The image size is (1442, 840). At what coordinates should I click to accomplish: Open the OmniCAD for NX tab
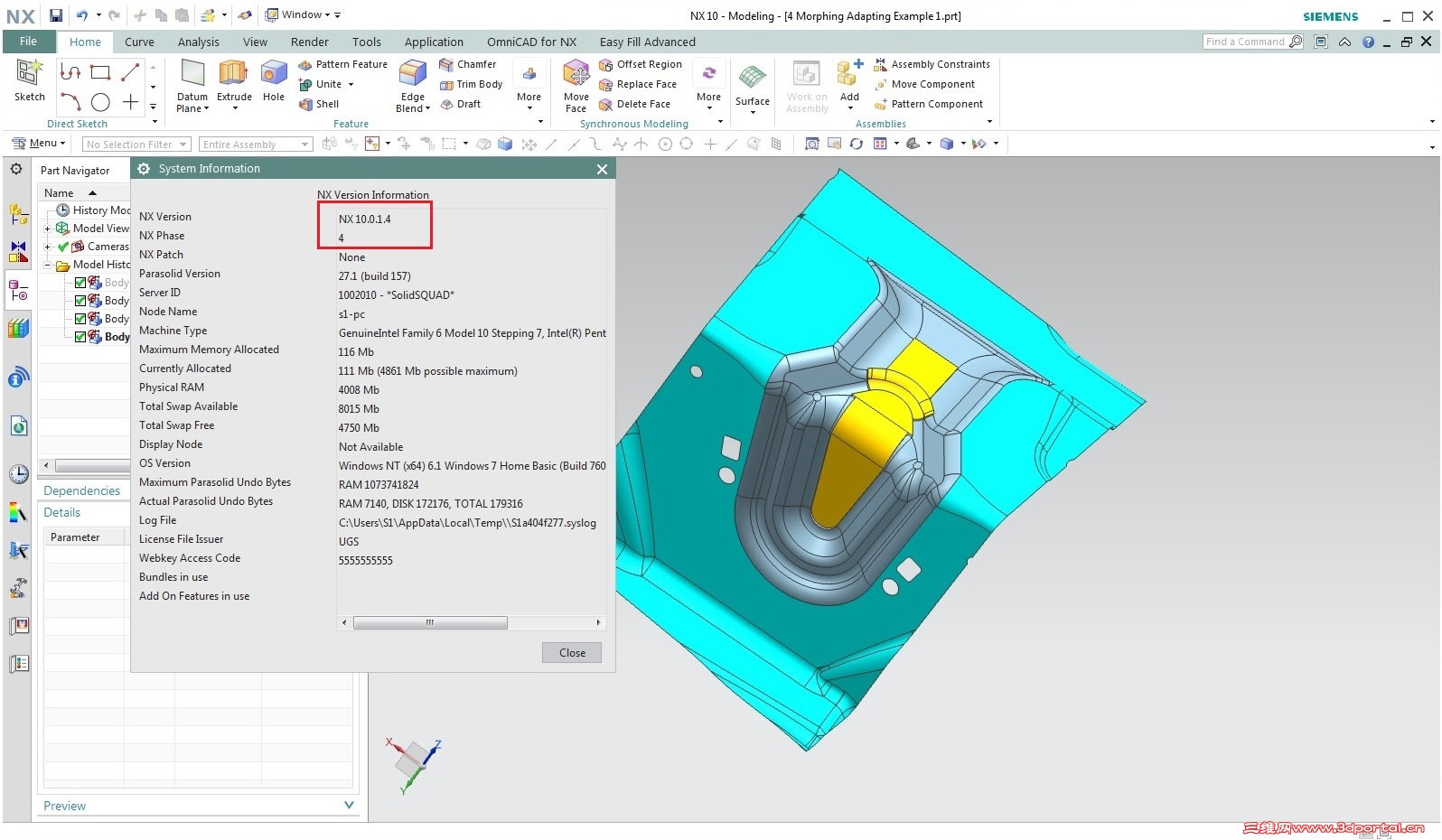(x=531, y=42)
